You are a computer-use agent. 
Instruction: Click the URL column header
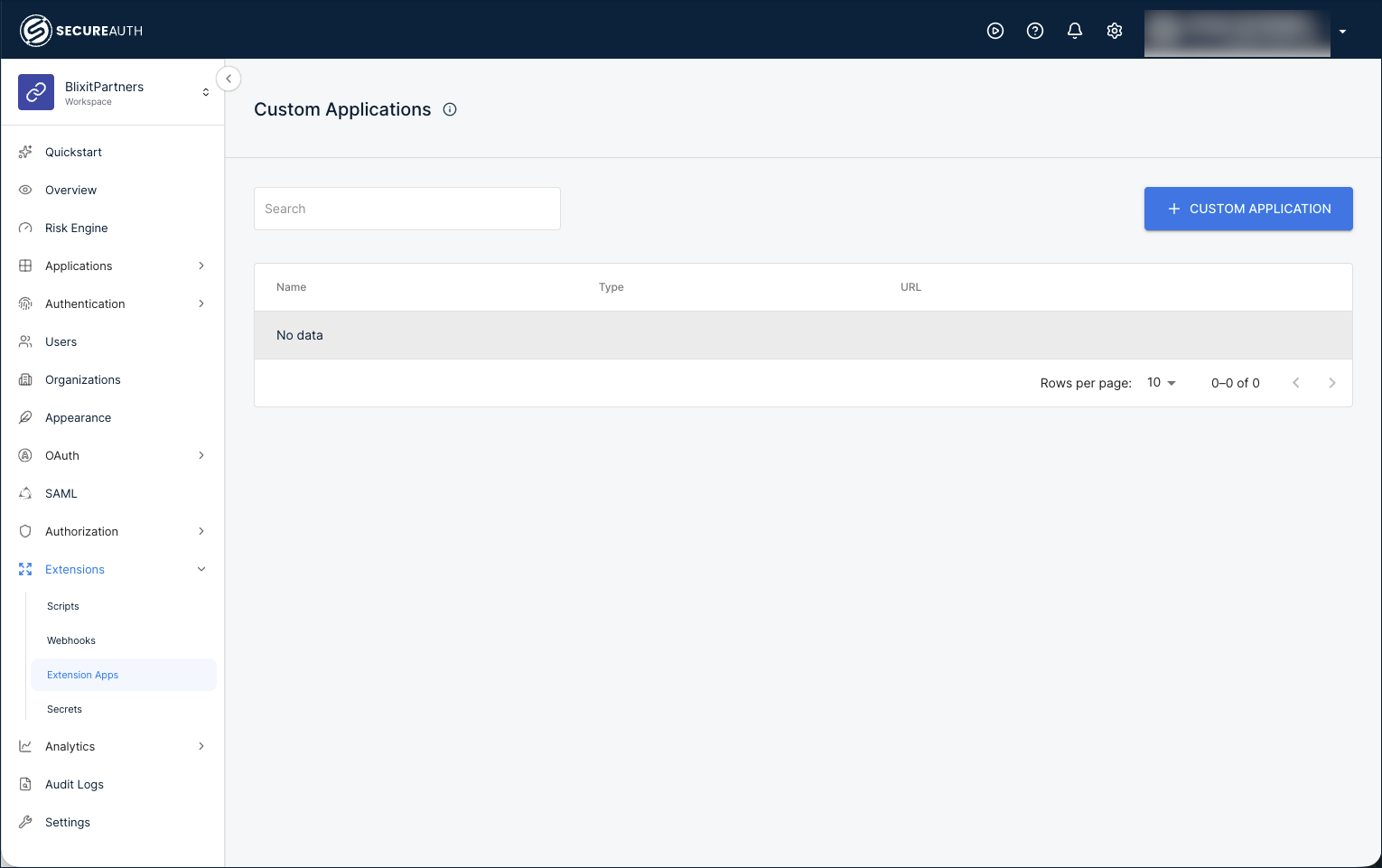[910, 287]
